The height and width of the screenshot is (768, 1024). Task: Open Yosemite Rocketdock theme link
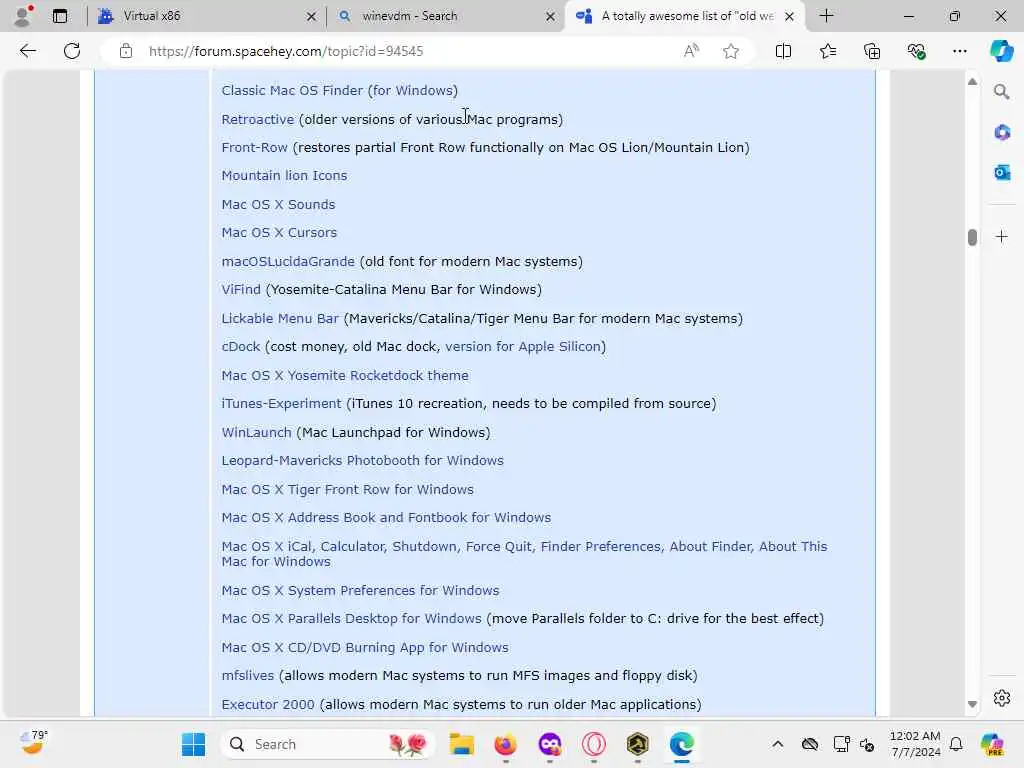click(345, 375)
